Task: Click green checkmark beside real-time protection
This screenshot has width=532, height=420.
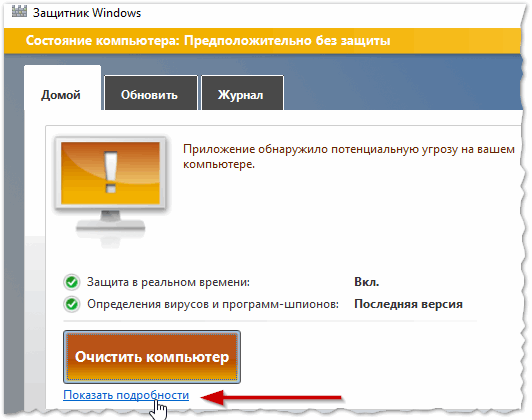Action: 72,282
